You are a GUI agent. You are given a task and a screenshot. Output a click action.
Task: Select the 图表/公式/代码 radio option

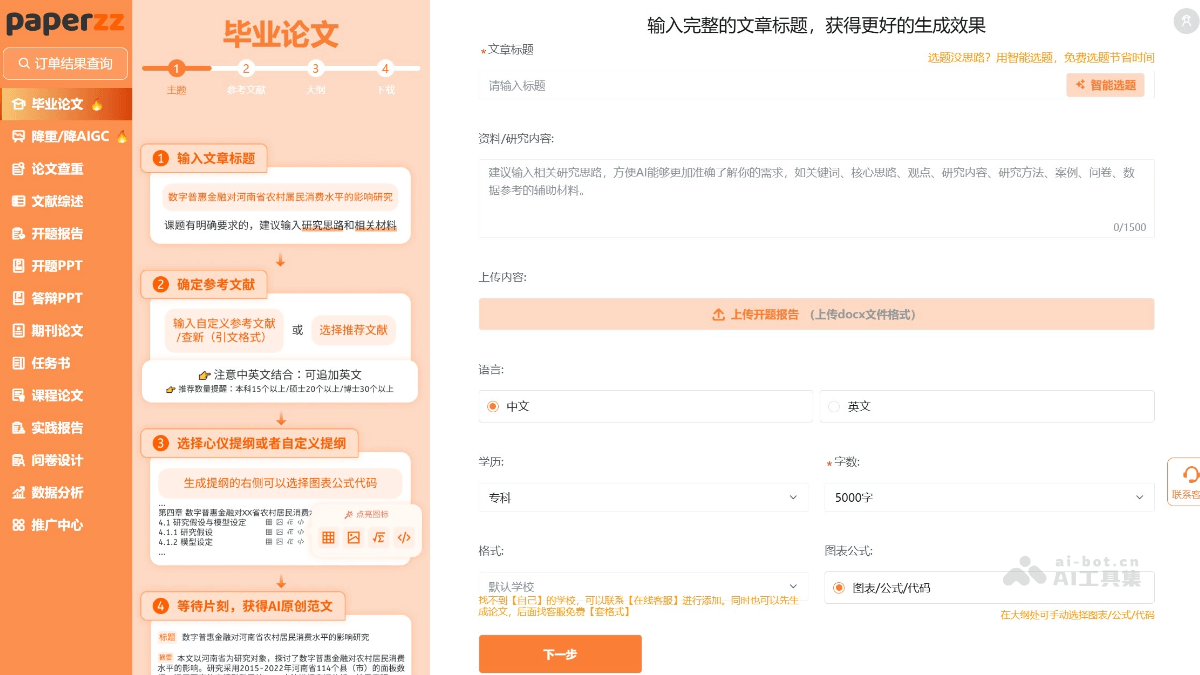click(x=838, y=588)
